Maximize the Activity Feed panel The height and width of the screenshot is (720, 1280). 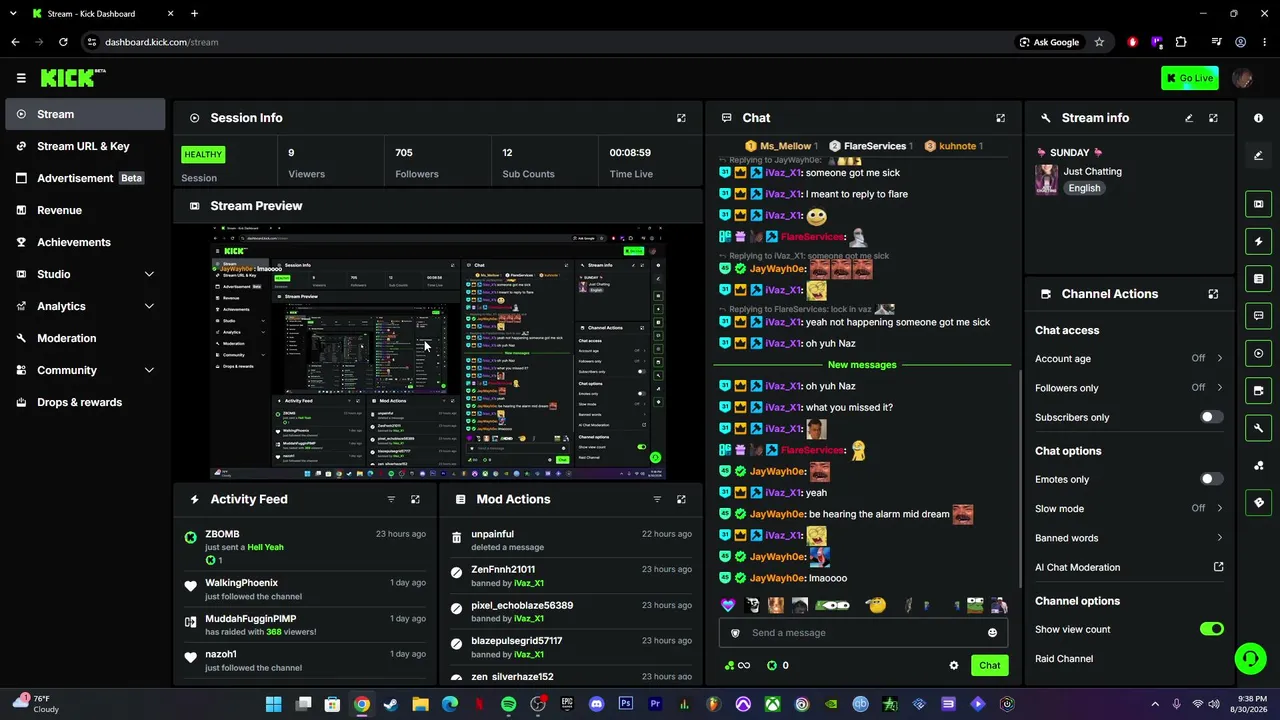pos(415,499)
